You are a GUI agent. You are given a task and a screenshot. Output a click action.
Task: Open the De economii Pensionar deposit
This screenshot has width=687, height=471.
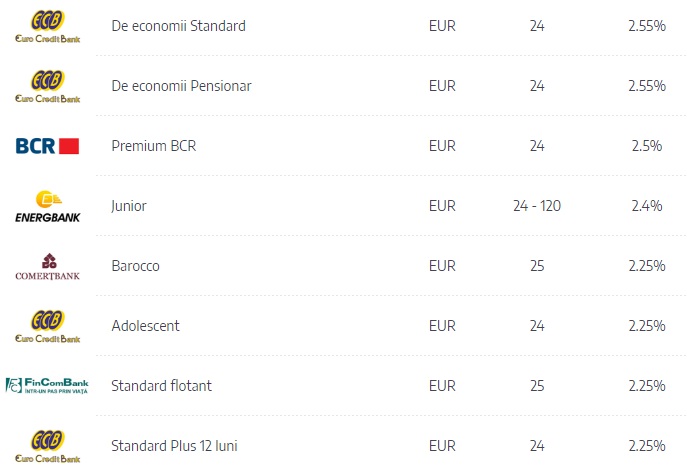pos(181,86)
